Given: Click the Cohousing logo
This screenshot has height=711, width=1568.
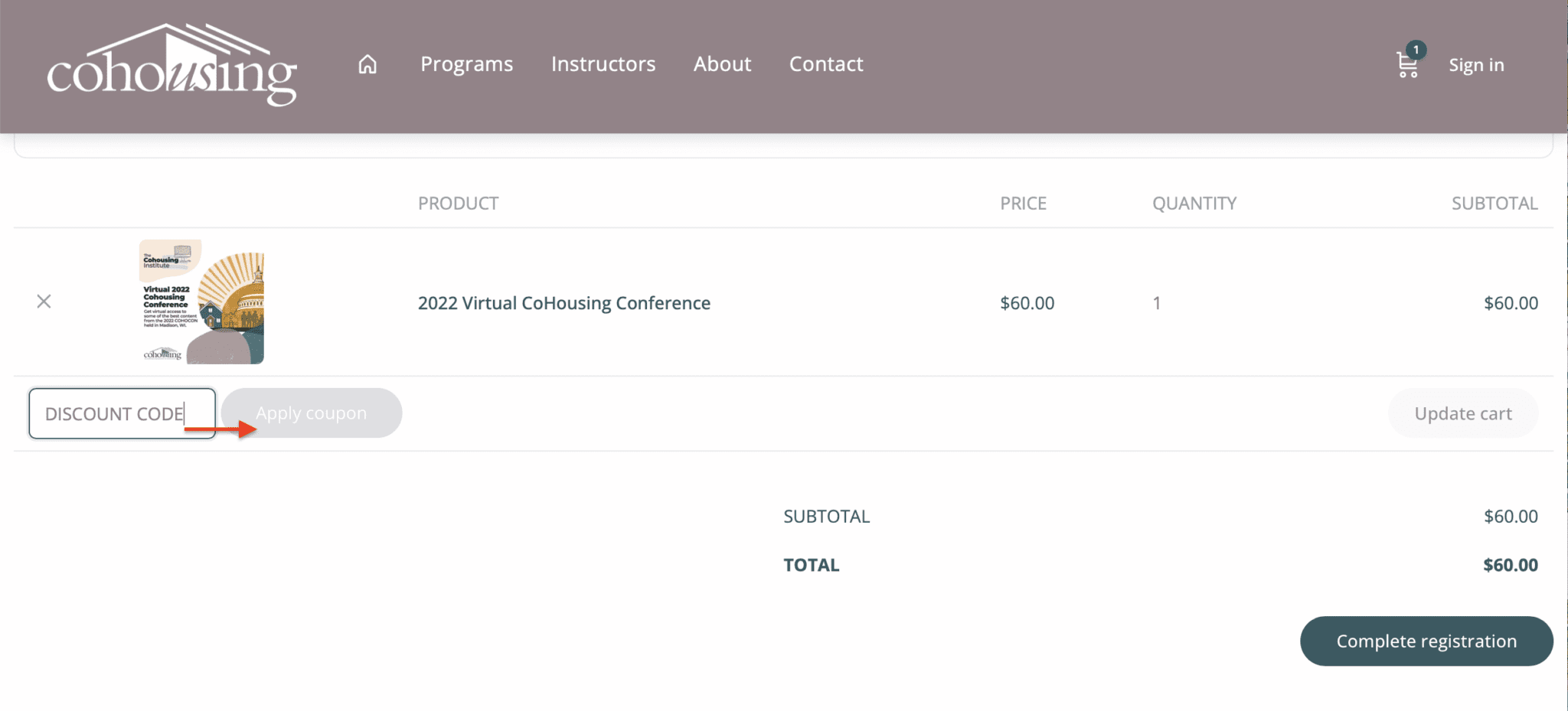Looking at the screenshot, I should click(172, 65).
